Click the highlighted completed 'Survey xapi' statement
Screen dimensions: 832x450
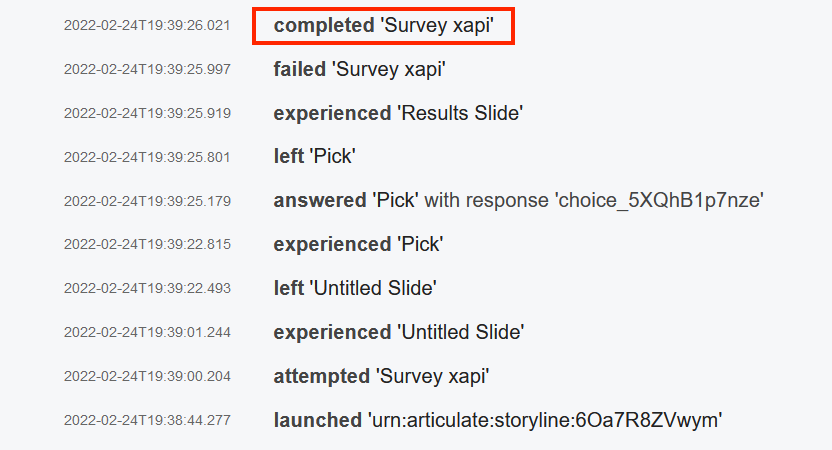click(384, 26)
